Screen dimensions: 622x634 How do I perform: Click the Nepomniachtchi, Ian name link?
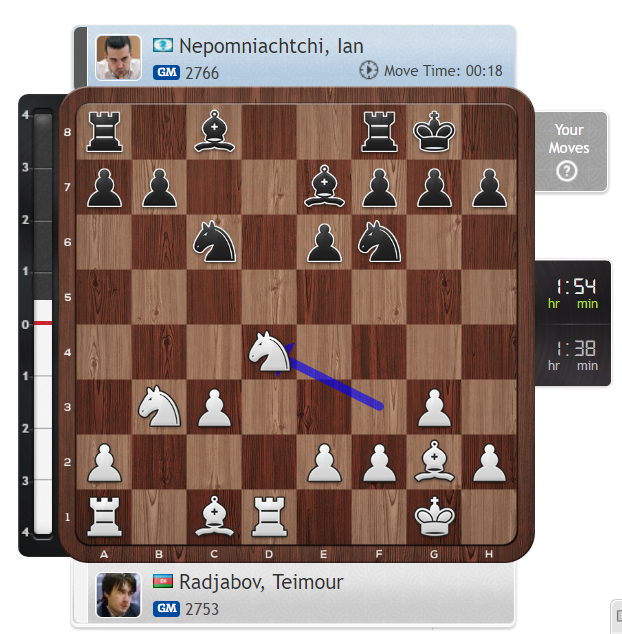(271, 46)
